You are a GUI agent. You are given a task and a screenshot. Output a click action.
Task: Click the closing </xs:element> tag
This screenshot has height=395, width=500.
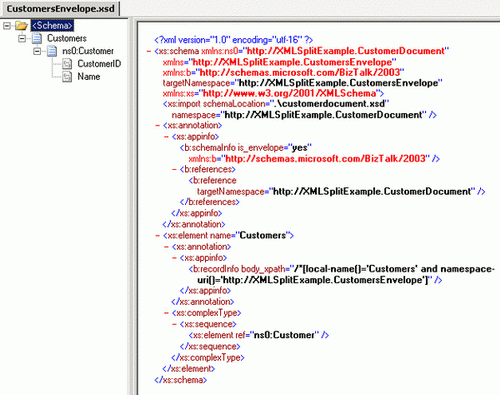[189, 369]
